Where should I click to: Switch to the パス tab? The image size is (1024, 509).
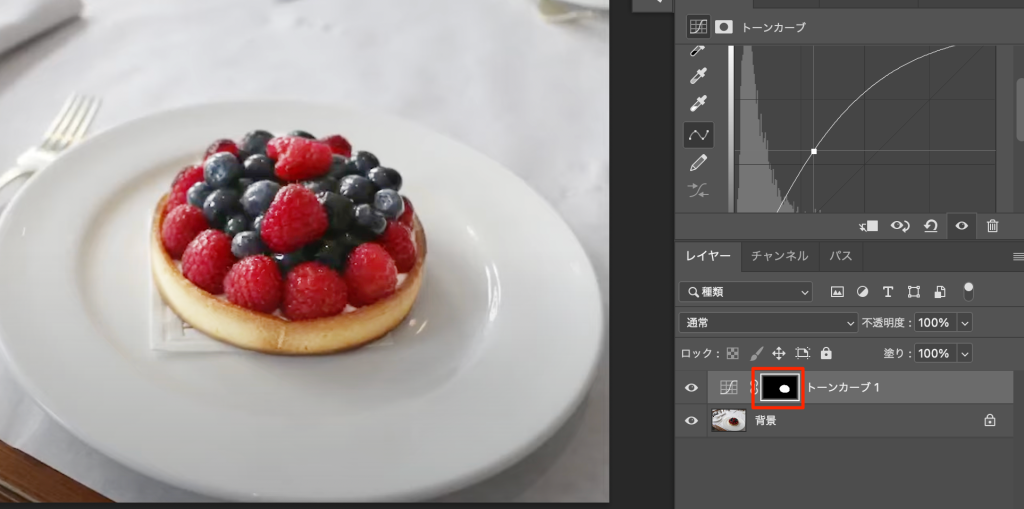(x=841, y=256)
